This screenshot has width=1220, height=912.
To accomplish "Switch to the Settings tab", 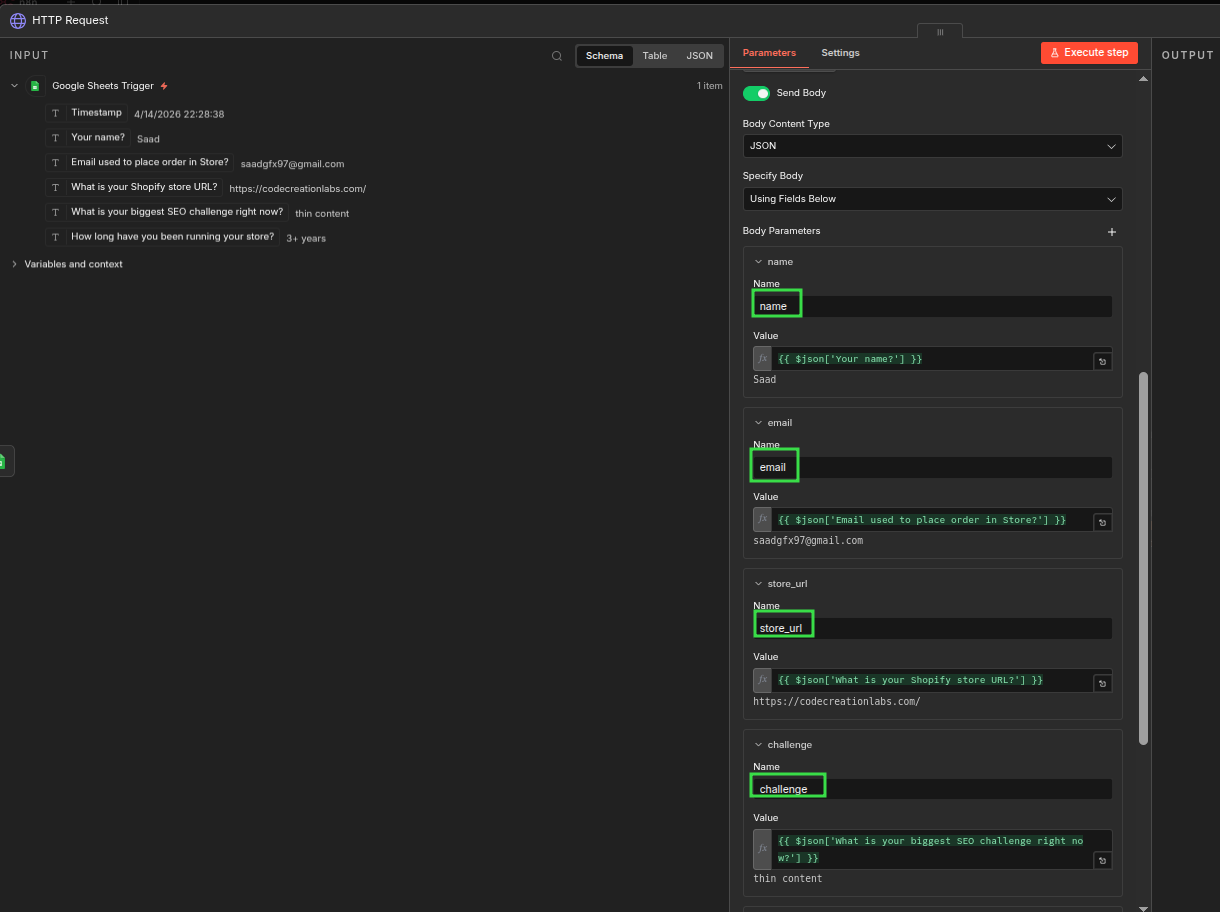I will tap(840, 53).
